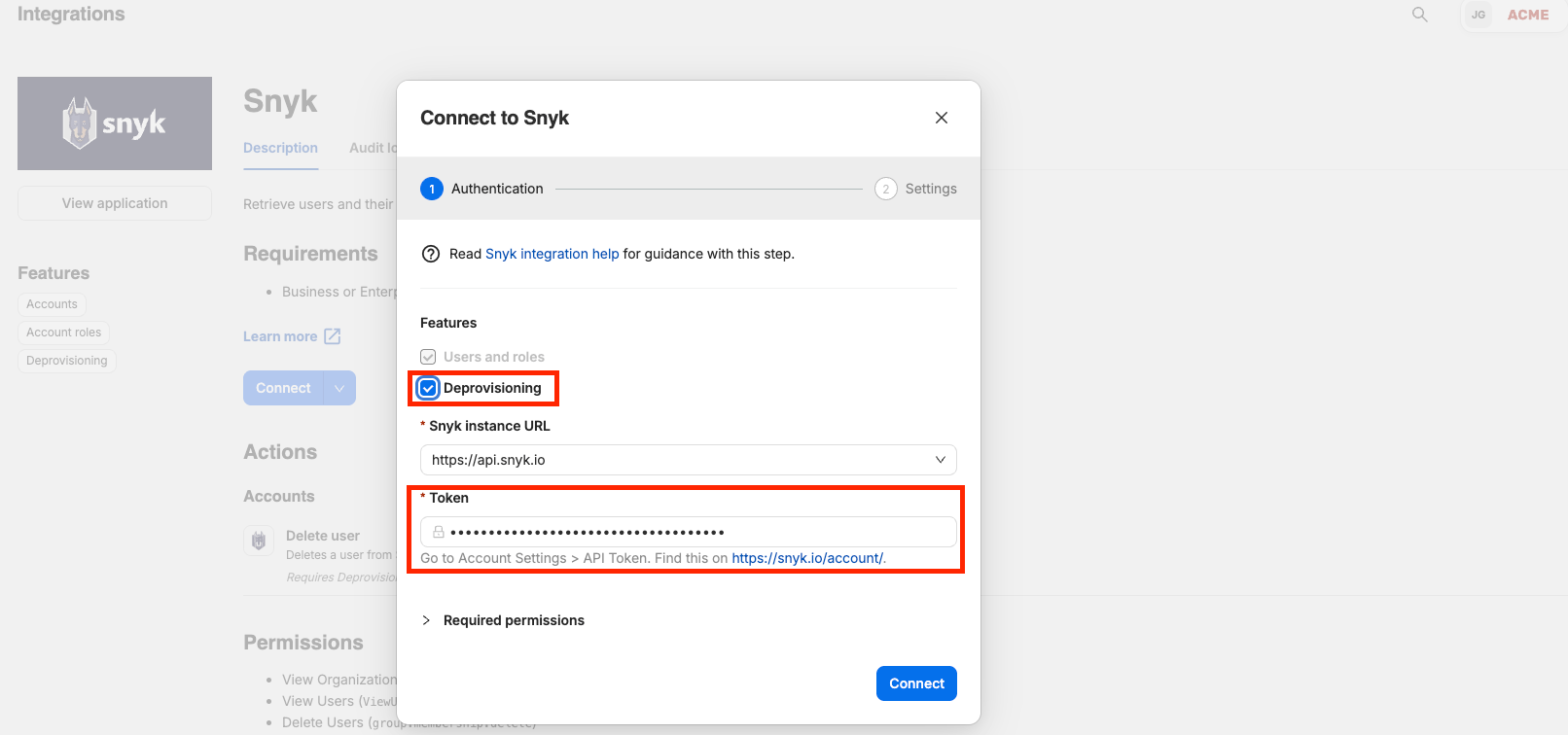Toggle the Deprovisioning checkbox
The height and width of the screenshot is (735, 1568).
coord(428,388)
